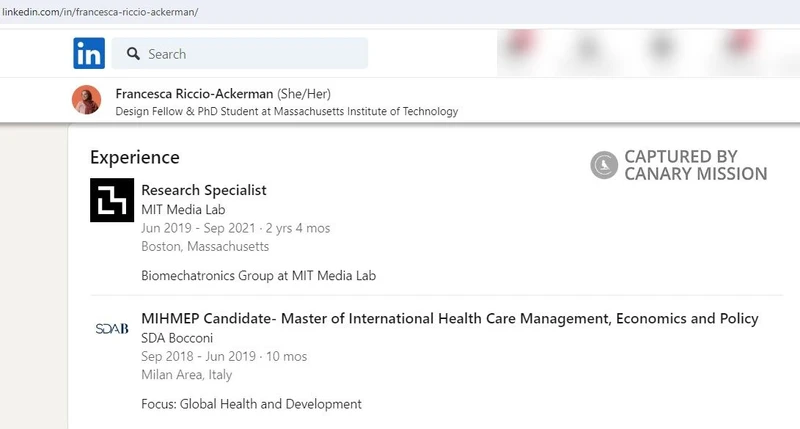The height and width of the screenshot is (429, 800).
Task: Open the SDA Bocconi logo
Action: (x=112, y=329)
